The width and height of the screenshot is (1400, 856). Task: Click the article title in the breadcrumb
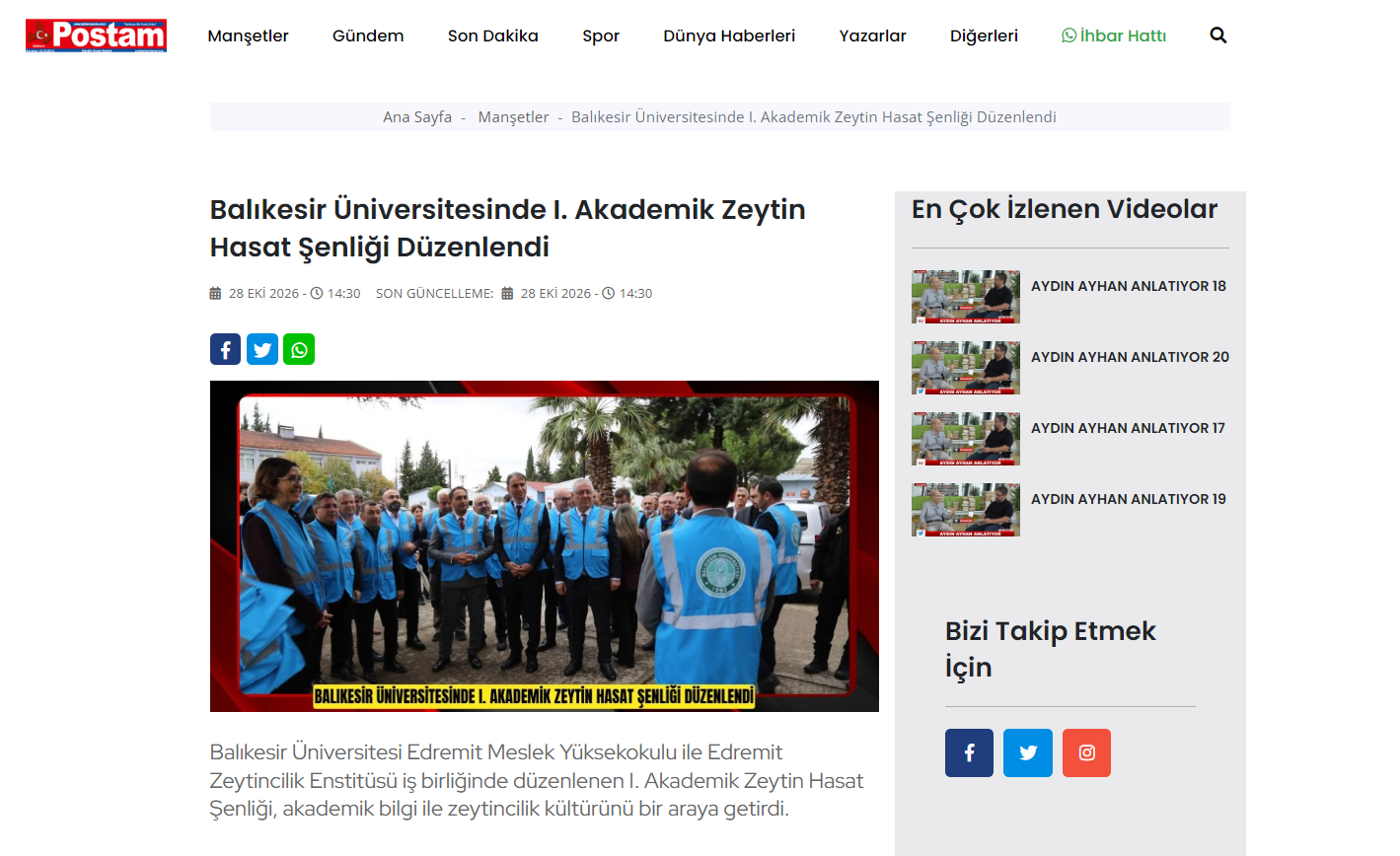814,116
